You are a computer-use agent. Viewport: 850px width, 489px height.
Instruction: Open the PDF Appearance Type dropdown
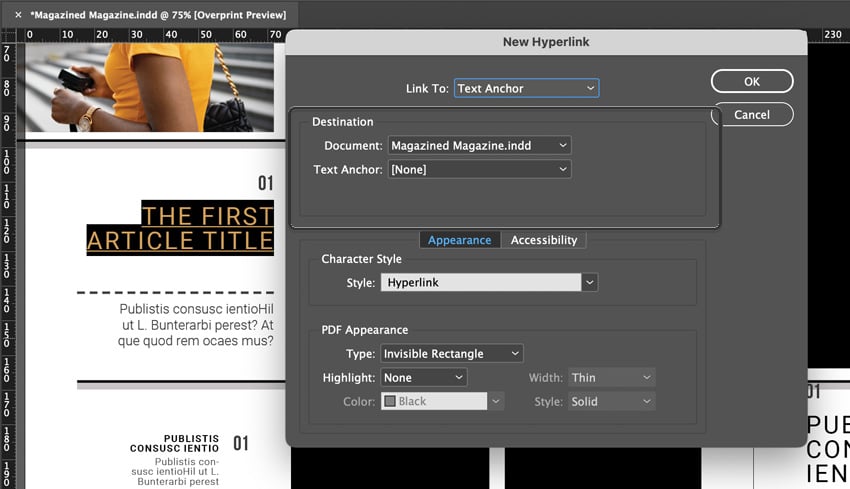(452, 353)
